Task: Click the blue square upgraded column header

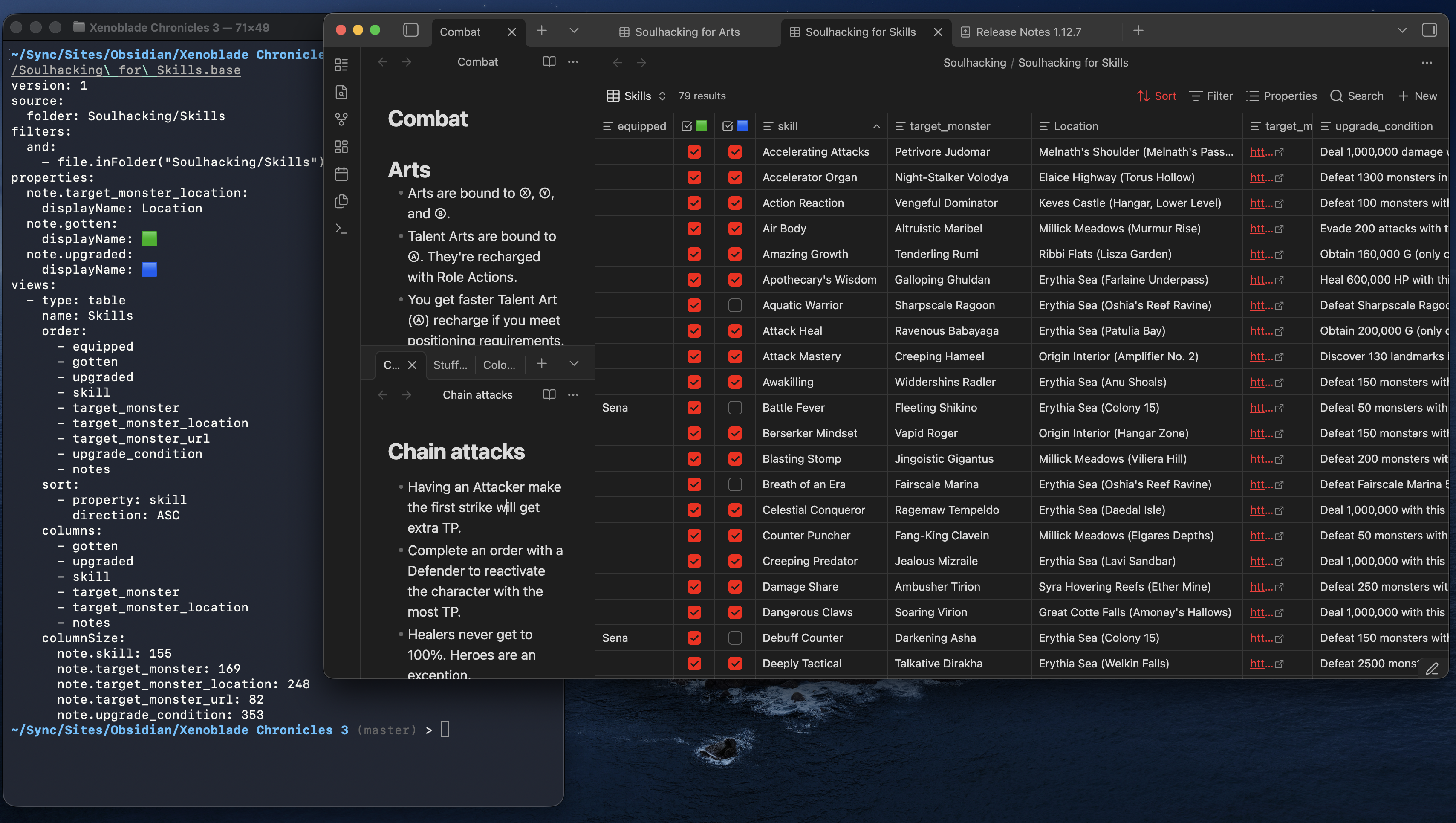Action: click(x=735, y=126)
